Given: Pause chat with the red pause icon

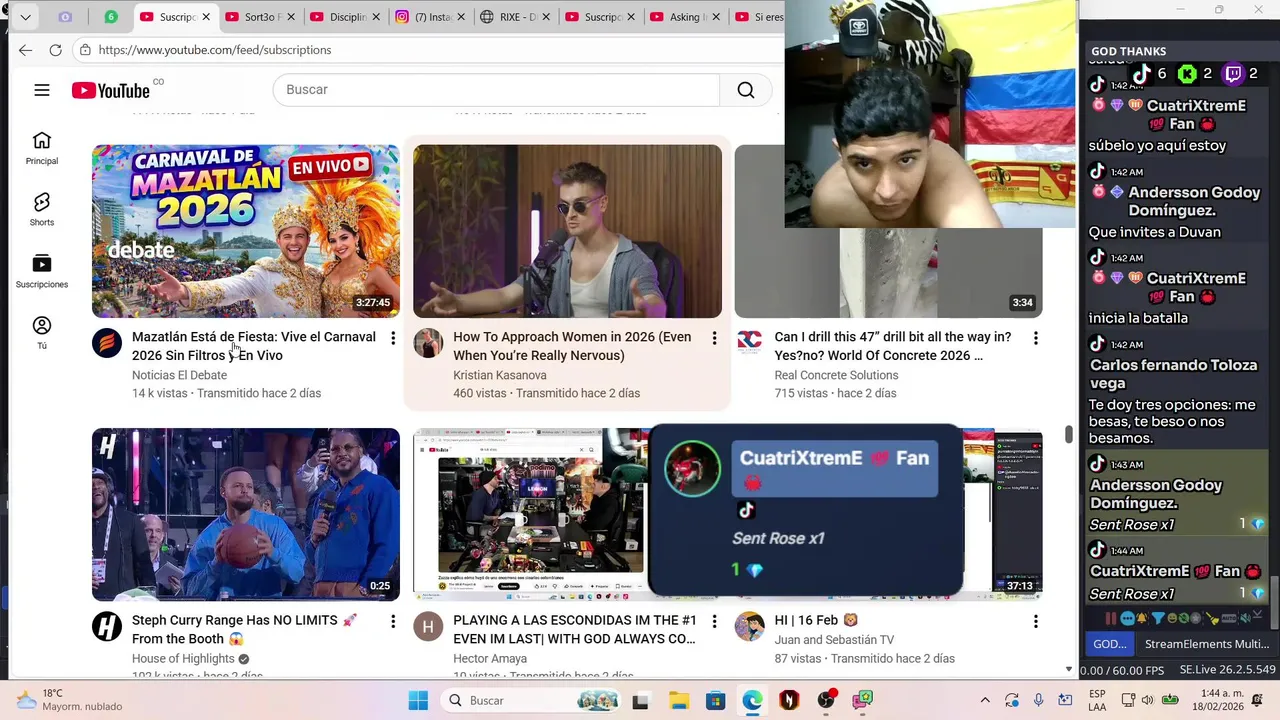Looking at the screenshot, I should [1111, 619].
